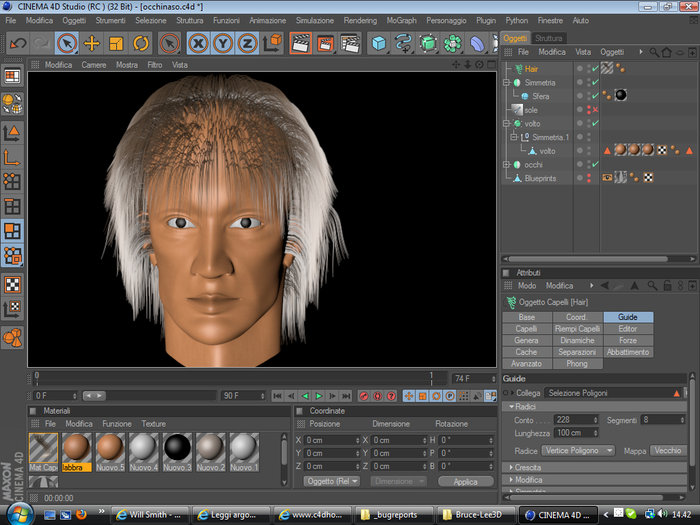Select the Move tool
This screenshot has width=700, height=525.
point(91,43)
